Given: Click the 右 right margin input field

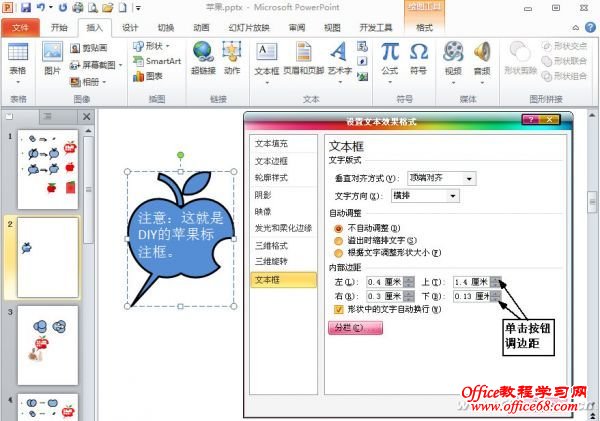Looking at the screenshot, I should pos(385,296).
